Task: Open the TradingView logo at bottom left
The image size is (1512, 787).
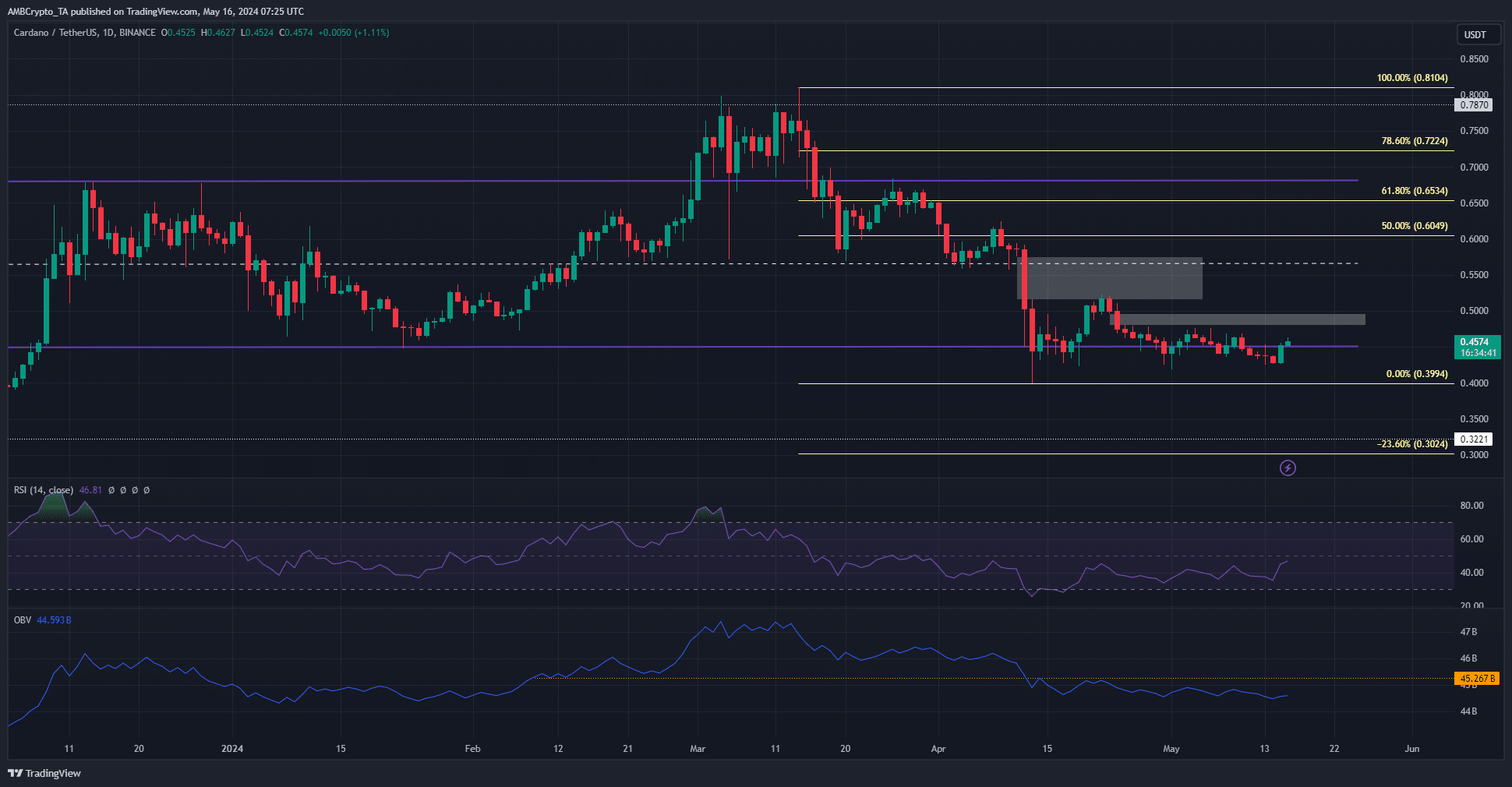Action: coord(44,773)
